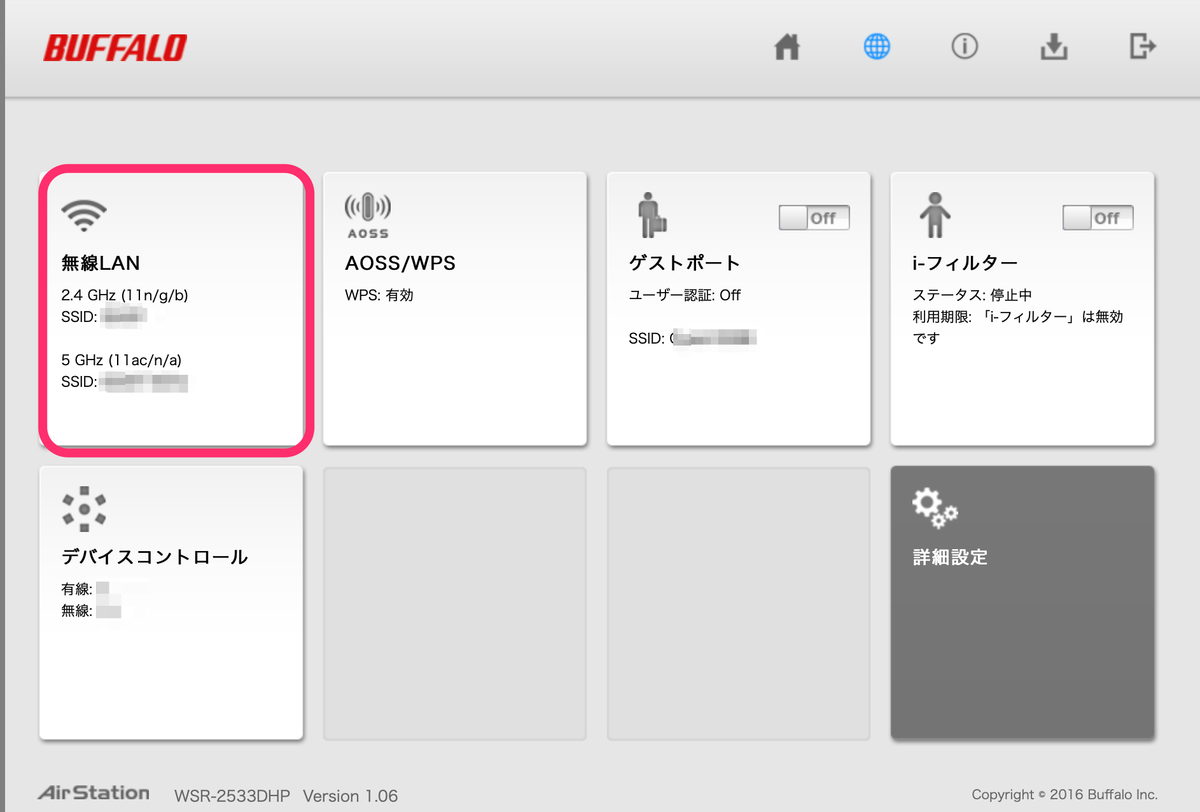Image resolution: width=1200 pixels, height=812 pixels.
Task: Click the 利用期限 i-Filter expiry text
Action: (1018, 327)
